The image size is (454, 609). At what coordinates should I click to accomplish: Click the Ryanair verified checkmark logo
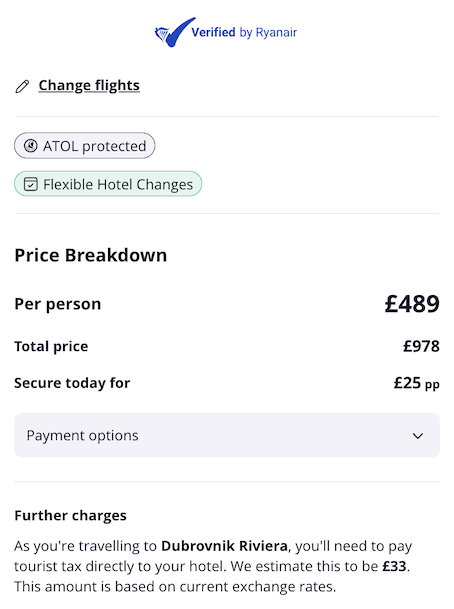175,32
